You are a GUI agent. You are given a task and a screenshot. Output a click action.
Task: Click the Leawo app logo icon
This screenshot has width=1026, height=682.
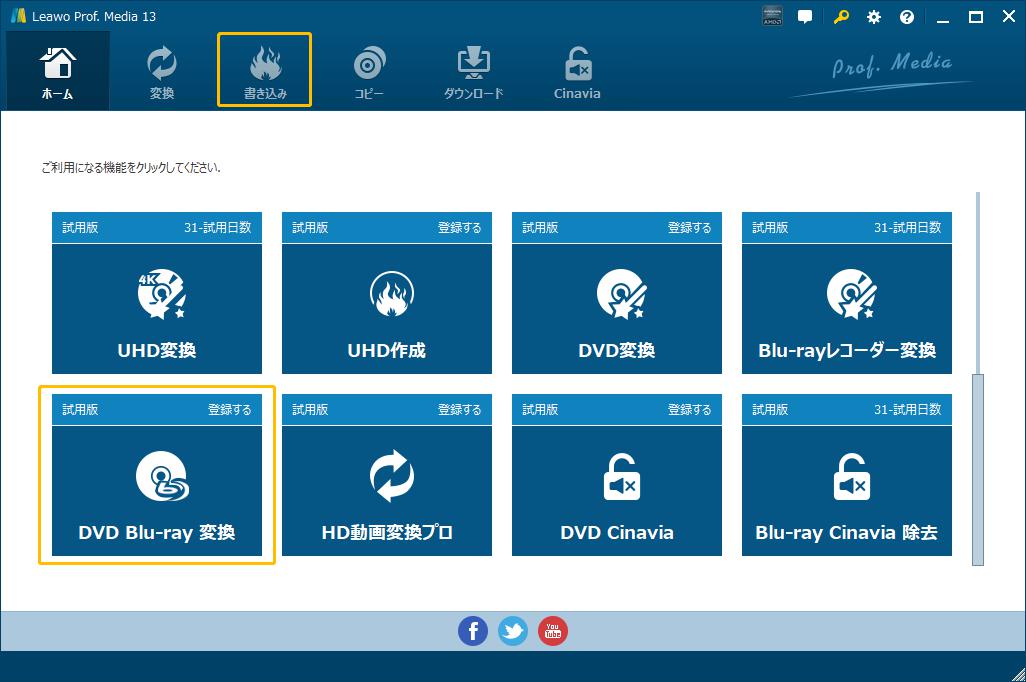coord(18,16)
